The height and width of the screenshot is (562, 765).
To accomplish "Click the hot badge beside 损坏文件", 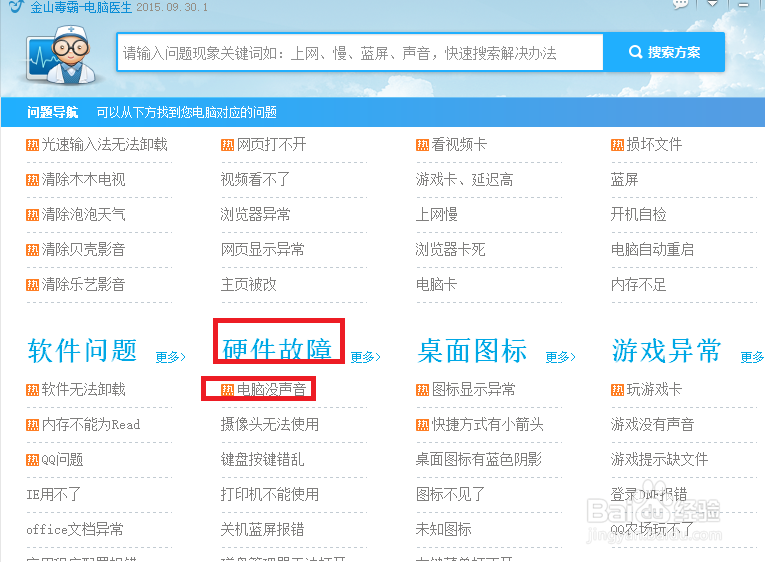I will pos(618,145).
